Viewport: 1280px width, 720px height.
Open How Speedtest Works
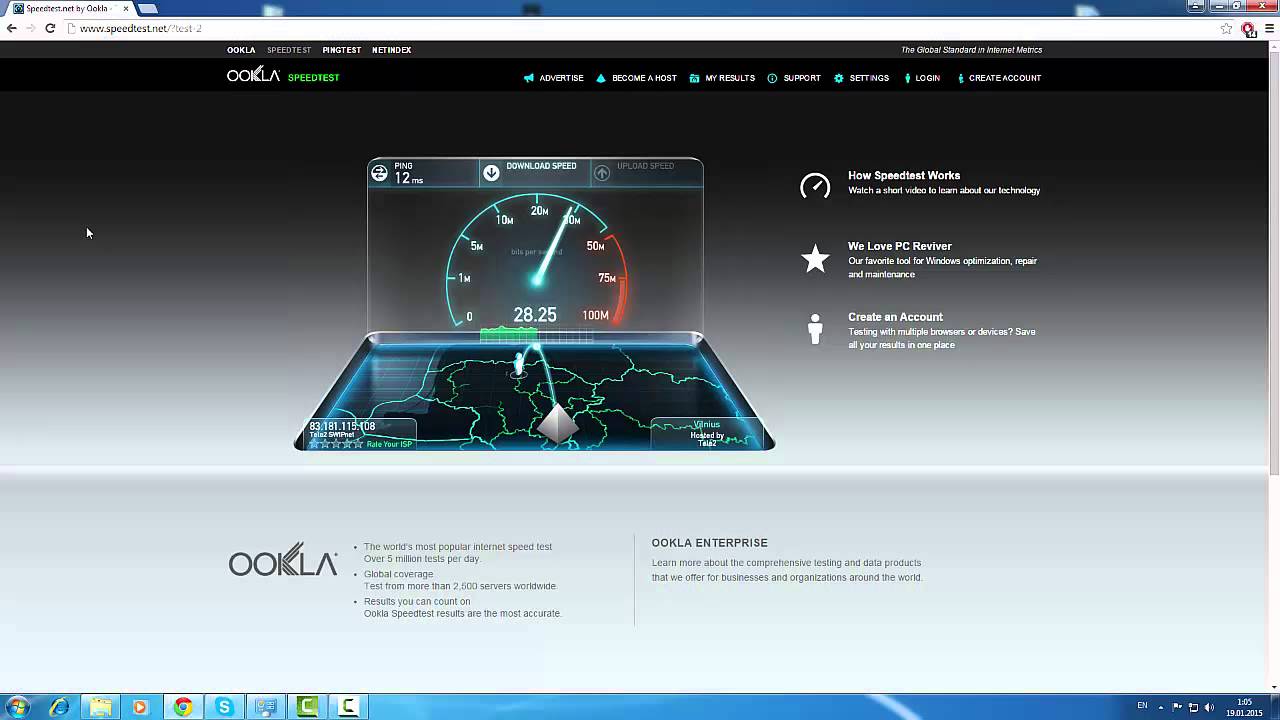click(904, 176)
